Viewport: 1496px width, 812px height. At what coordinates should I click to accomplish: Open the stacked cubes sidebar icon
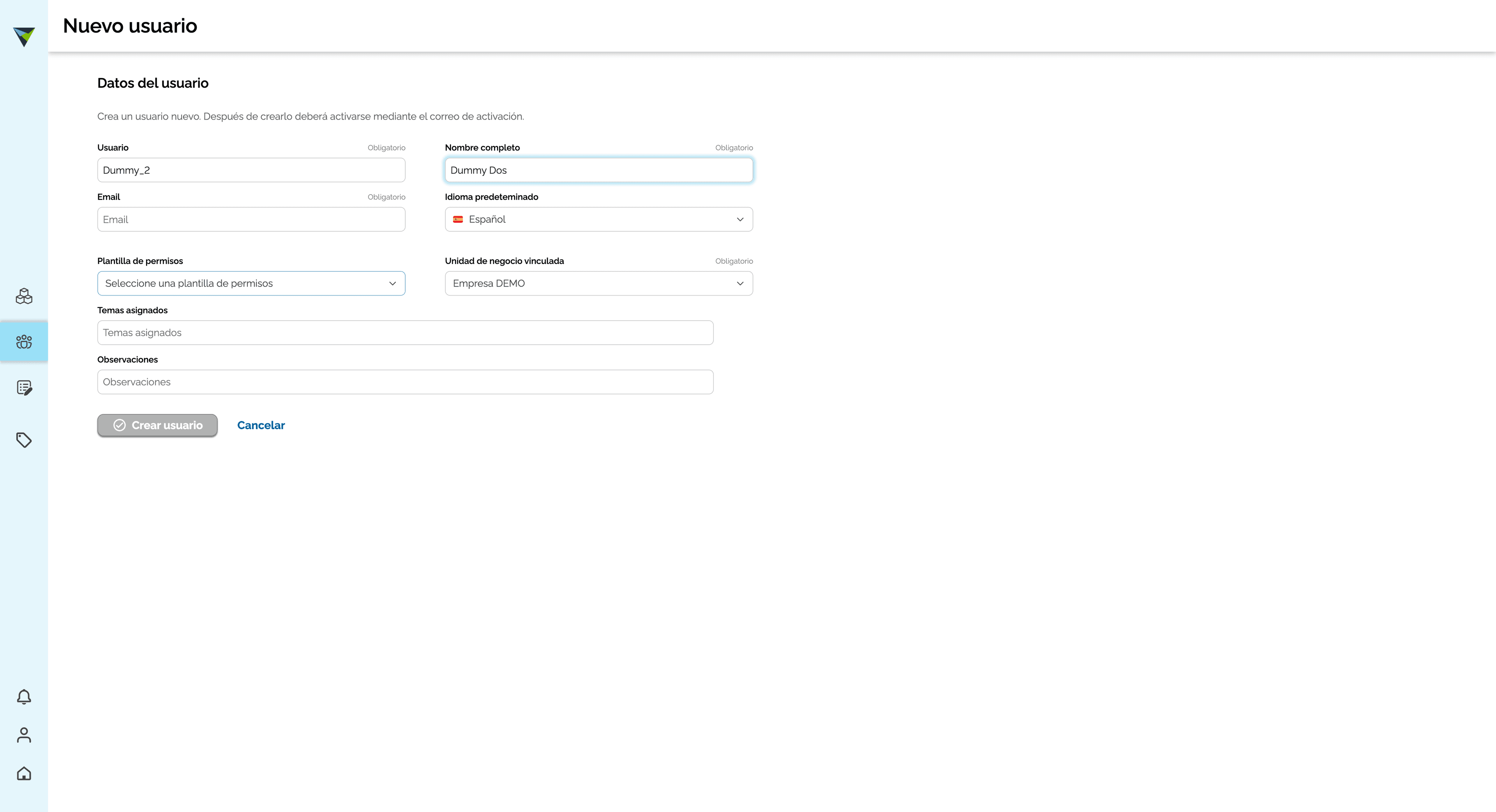pos(24,296)
